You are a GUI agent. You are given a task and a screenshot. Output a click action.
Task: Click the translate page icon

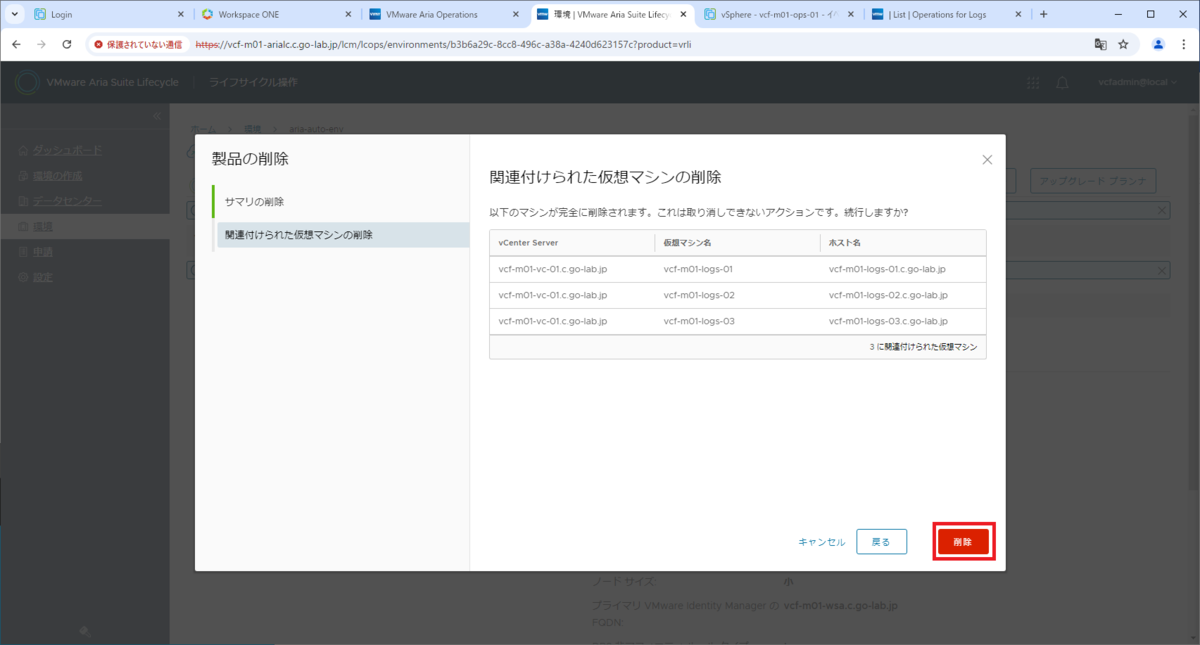(x=1100, y=44)
